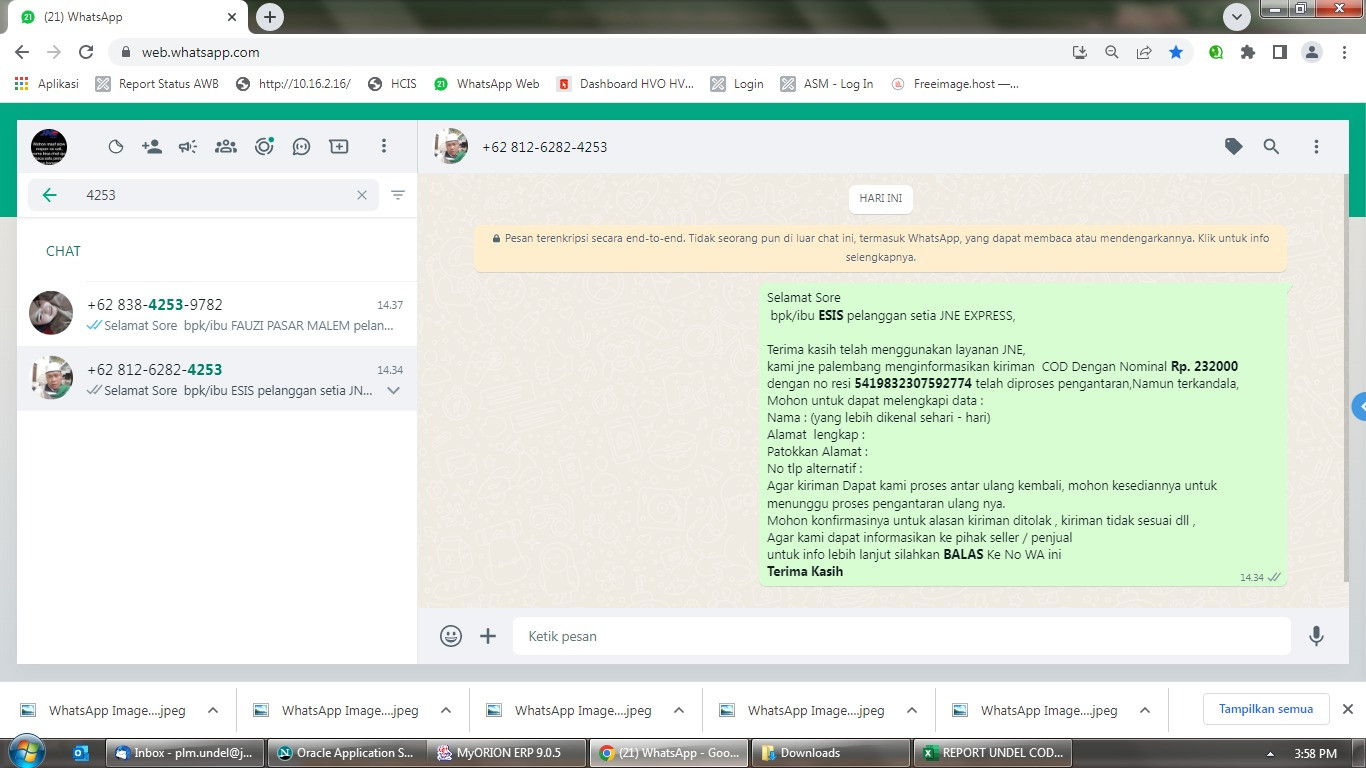
Task: Open the Oracle Application taskbar button
Action: click(x=346, y=753)
